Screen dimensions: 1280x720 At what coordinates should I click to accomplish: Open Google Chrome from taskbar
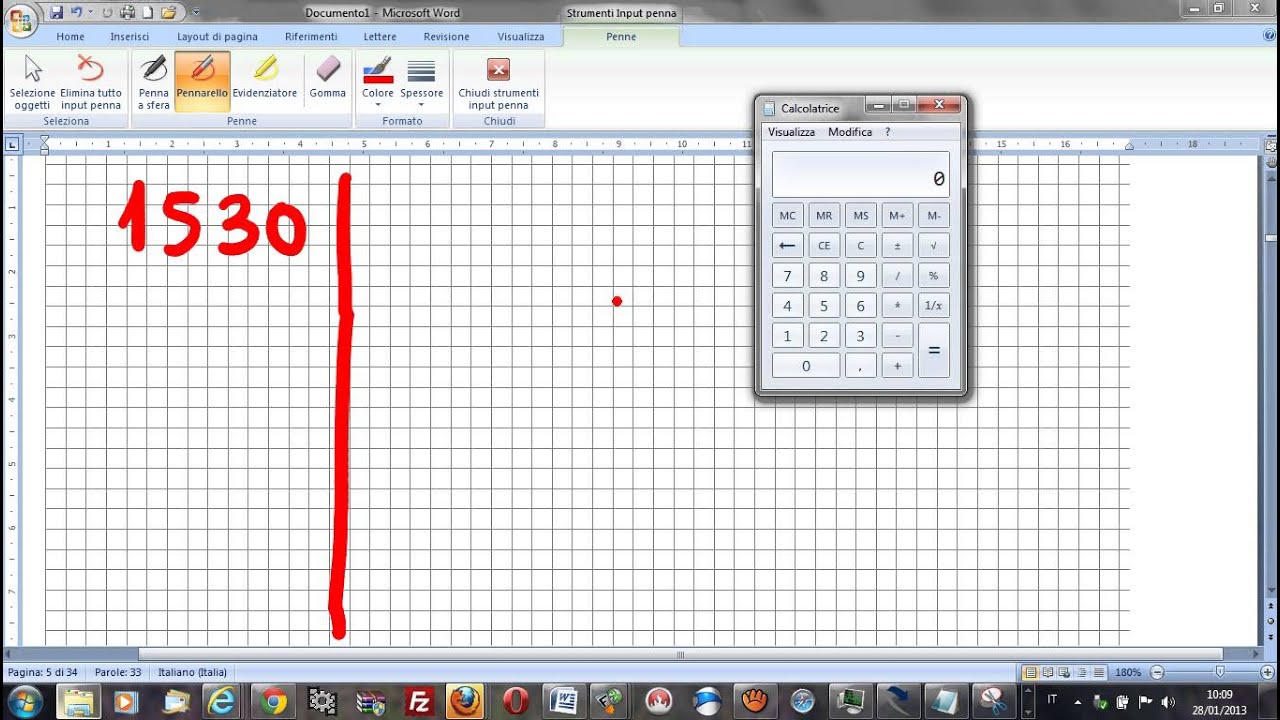[274, 701]
